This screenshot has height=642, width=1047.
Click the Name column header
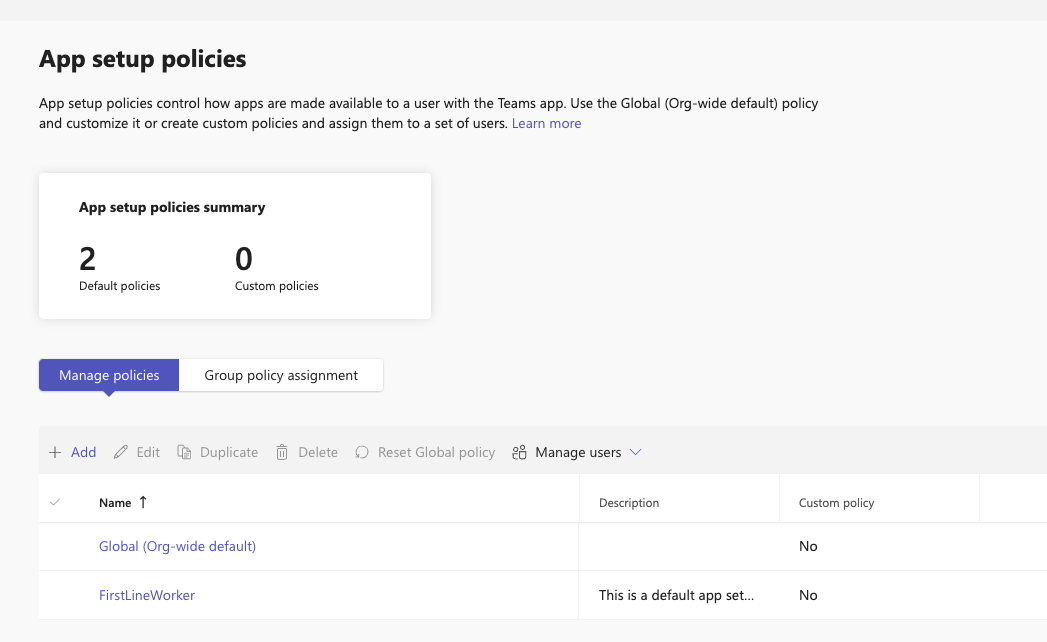[115, 503]
